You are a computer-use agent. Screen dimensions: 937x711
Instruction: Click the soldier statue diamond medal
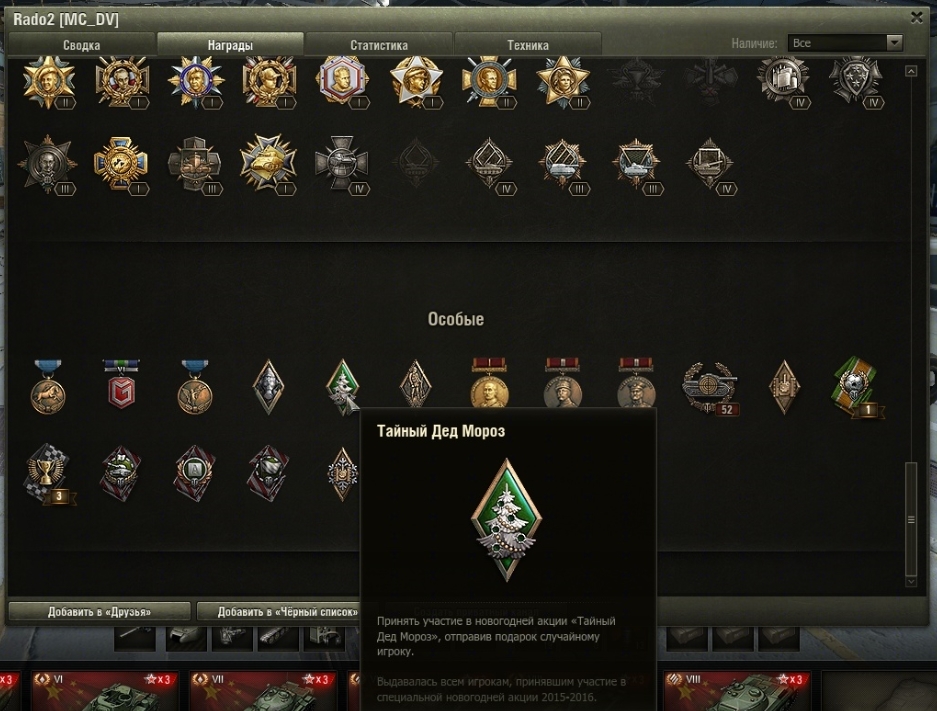click(415, 385)
